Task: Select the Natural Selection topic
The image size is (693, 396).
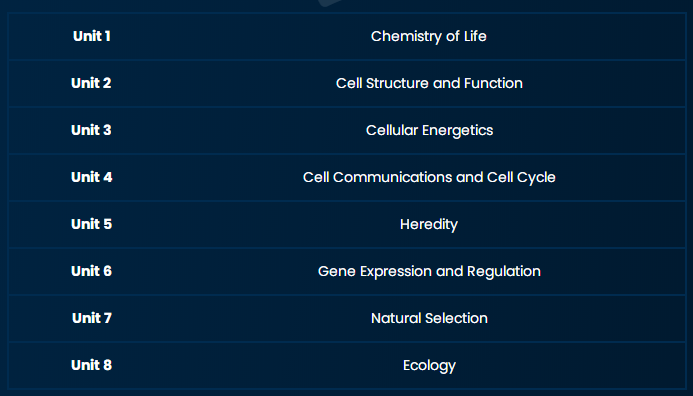Action: point(429,318)
